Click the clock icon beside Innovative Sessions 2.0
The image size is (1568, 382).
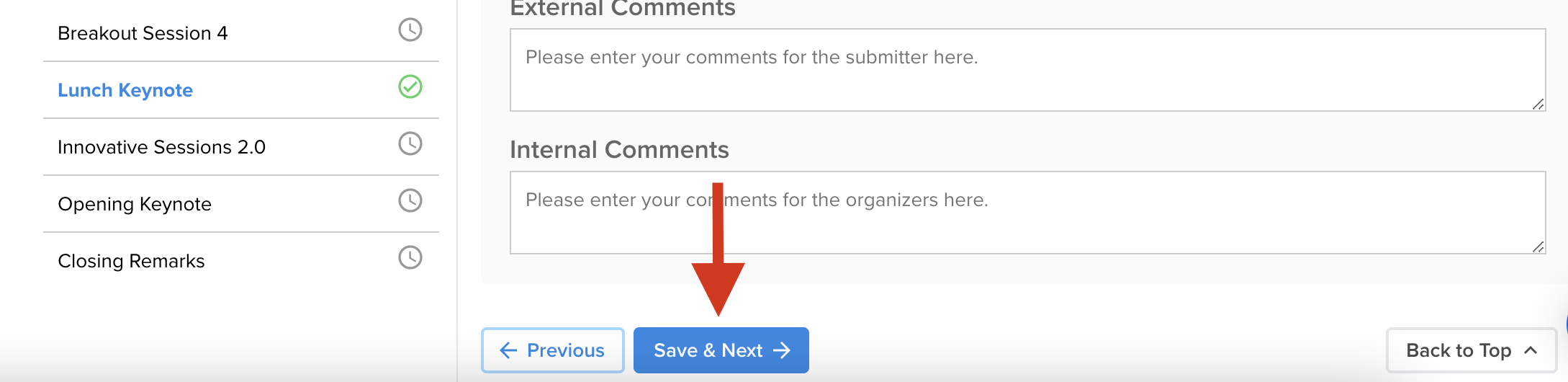(410, 144)
